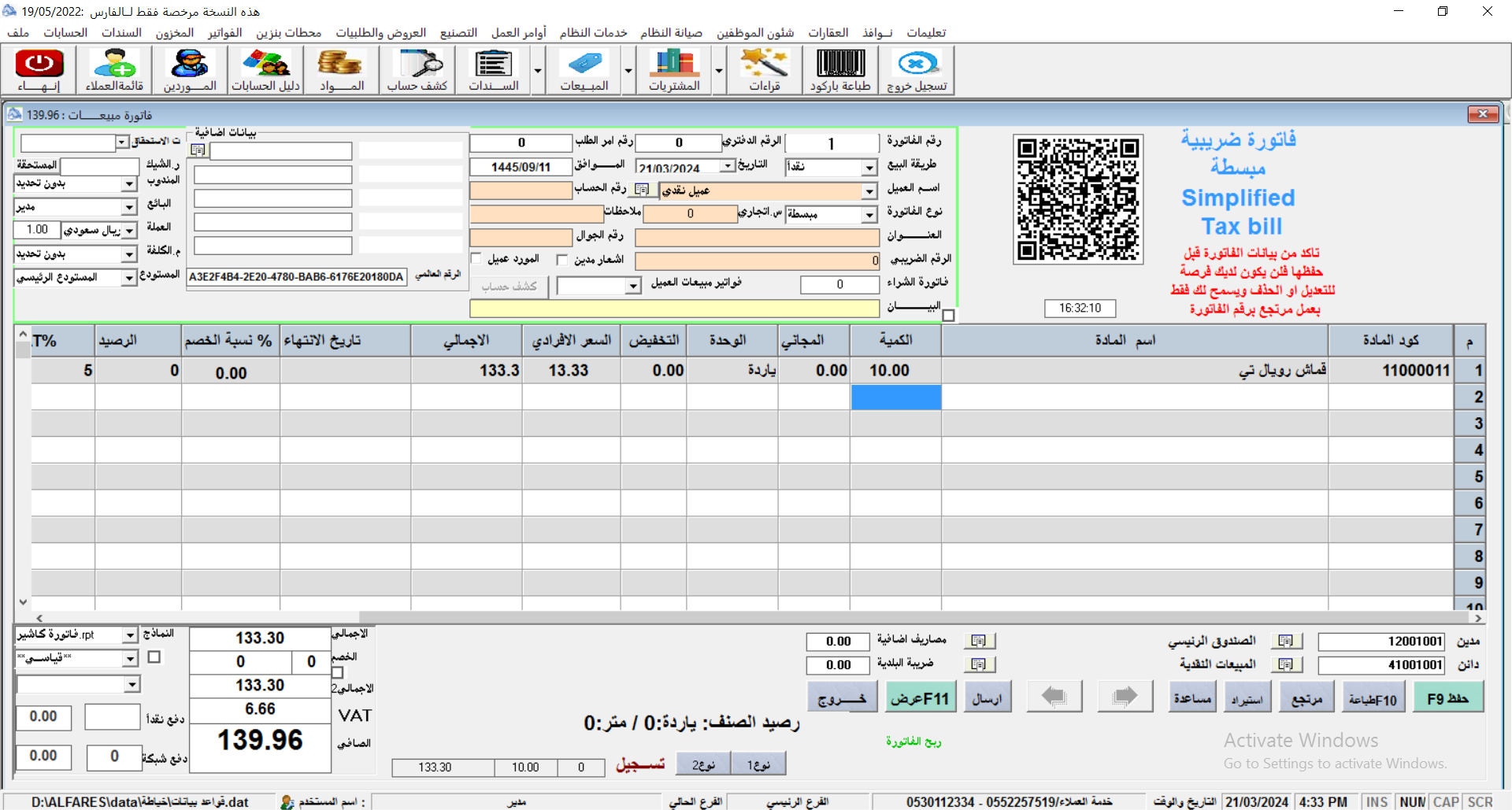Expand arrow next to المشتريات toolbar button
Image resolution: width=1512 pixels, height=810 pixels.
click(719, 71)
